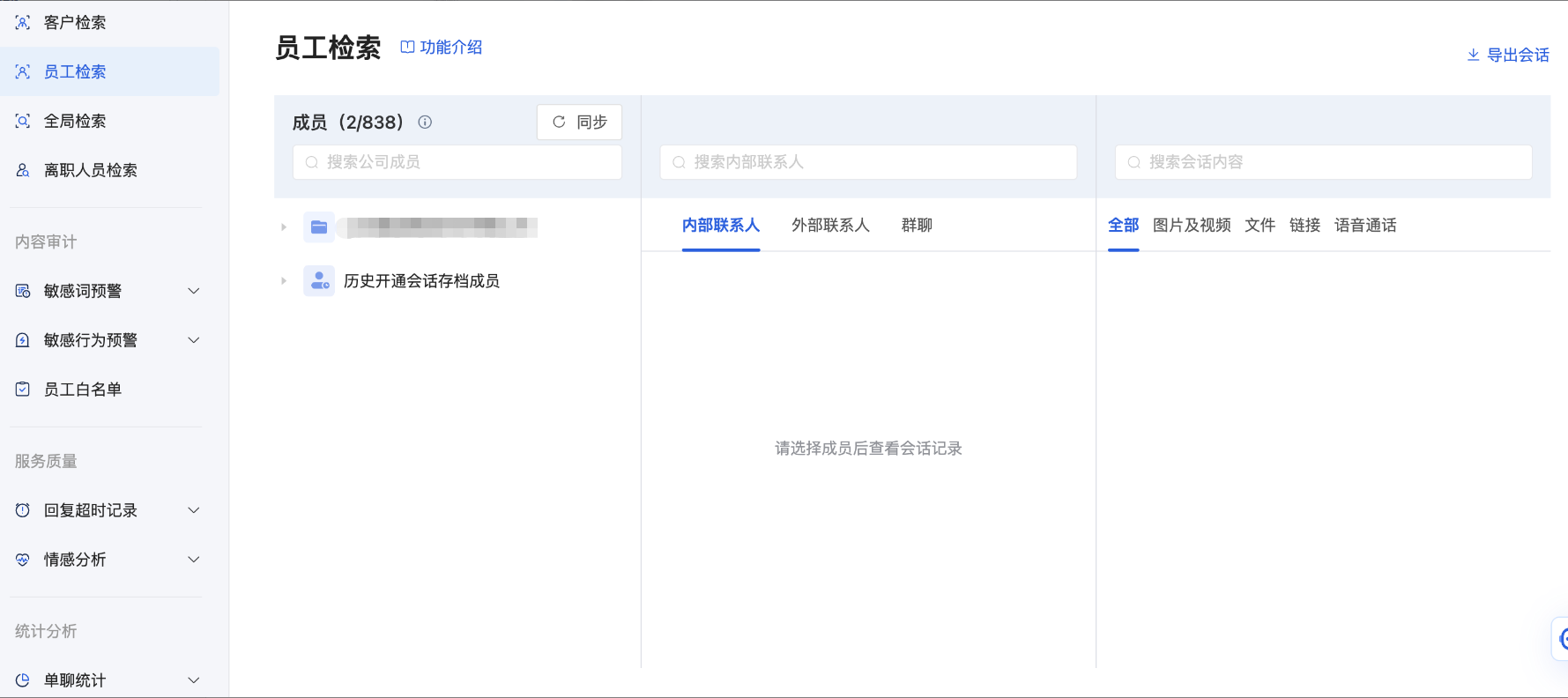Select the 图片及视频 filter tab

(1192, 226)
